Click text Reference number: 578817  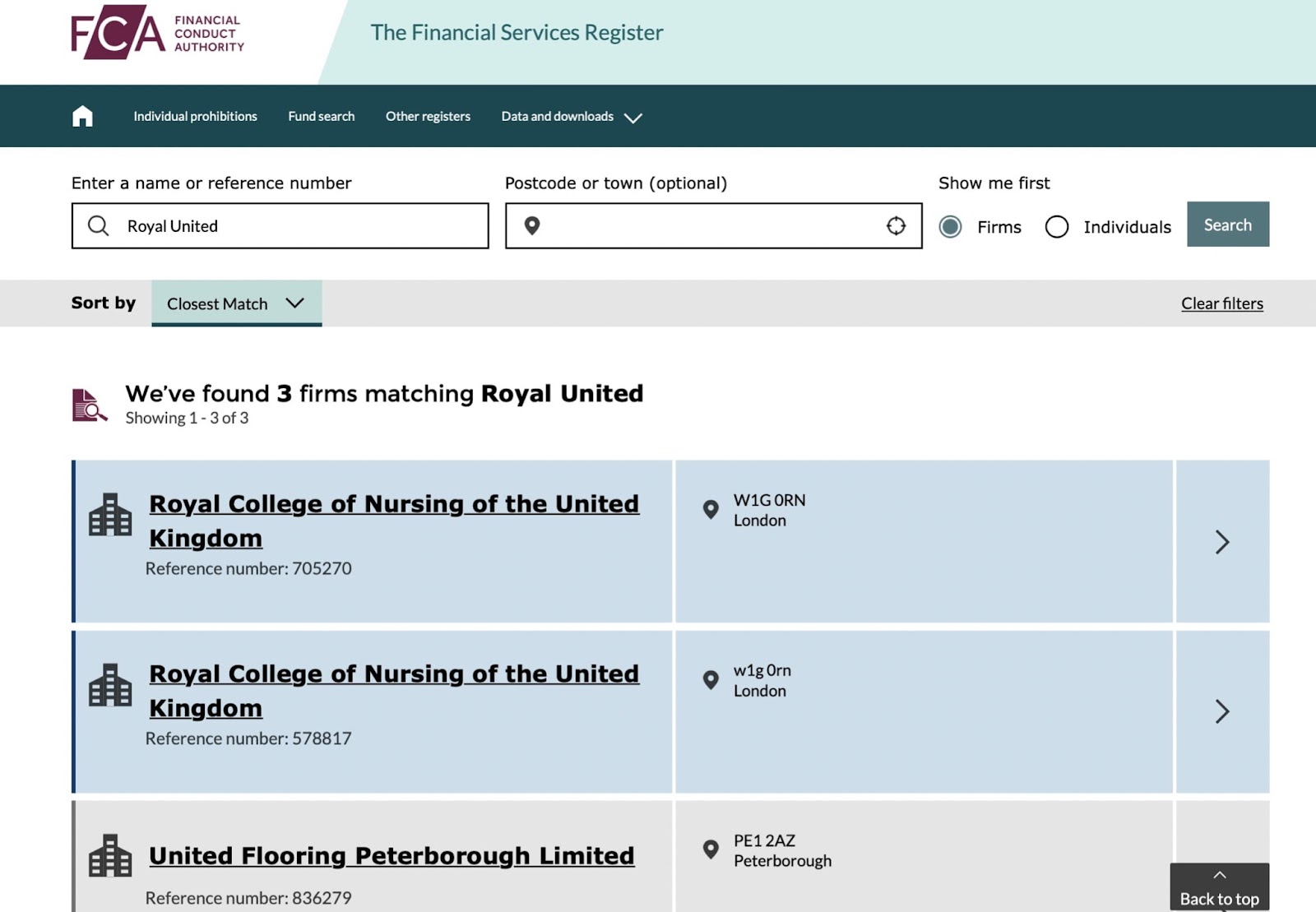[x=248, y=738]
